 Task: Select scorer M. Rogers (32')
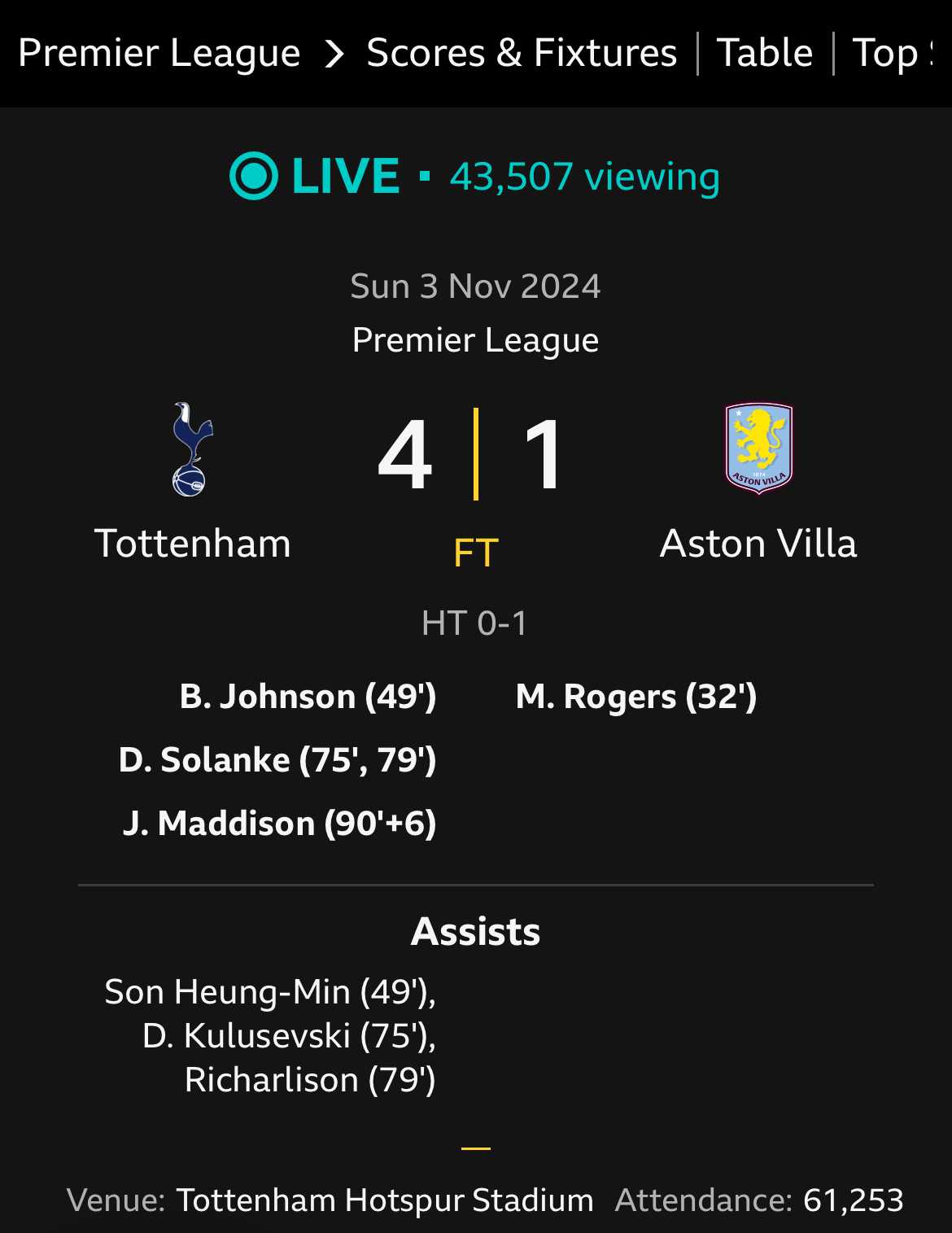636,697
